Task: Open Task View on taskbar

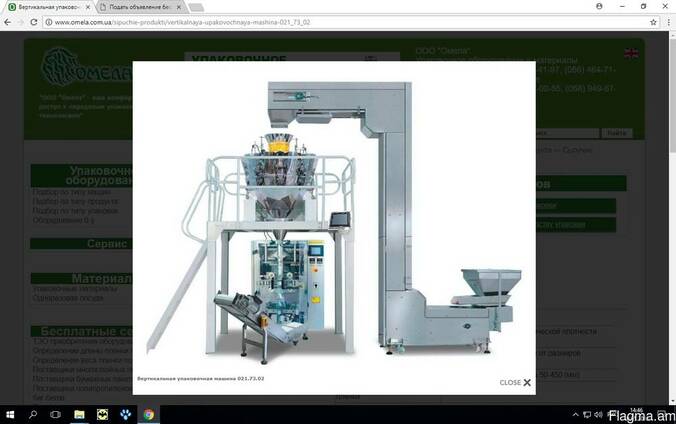Action: tap(56, 415)
